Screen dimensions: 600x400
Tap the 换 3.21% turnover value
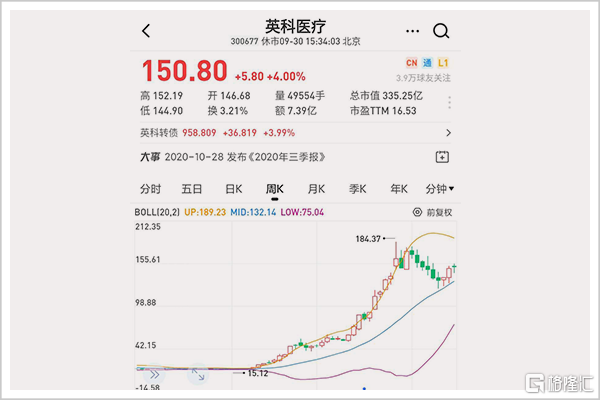(228, 111)
